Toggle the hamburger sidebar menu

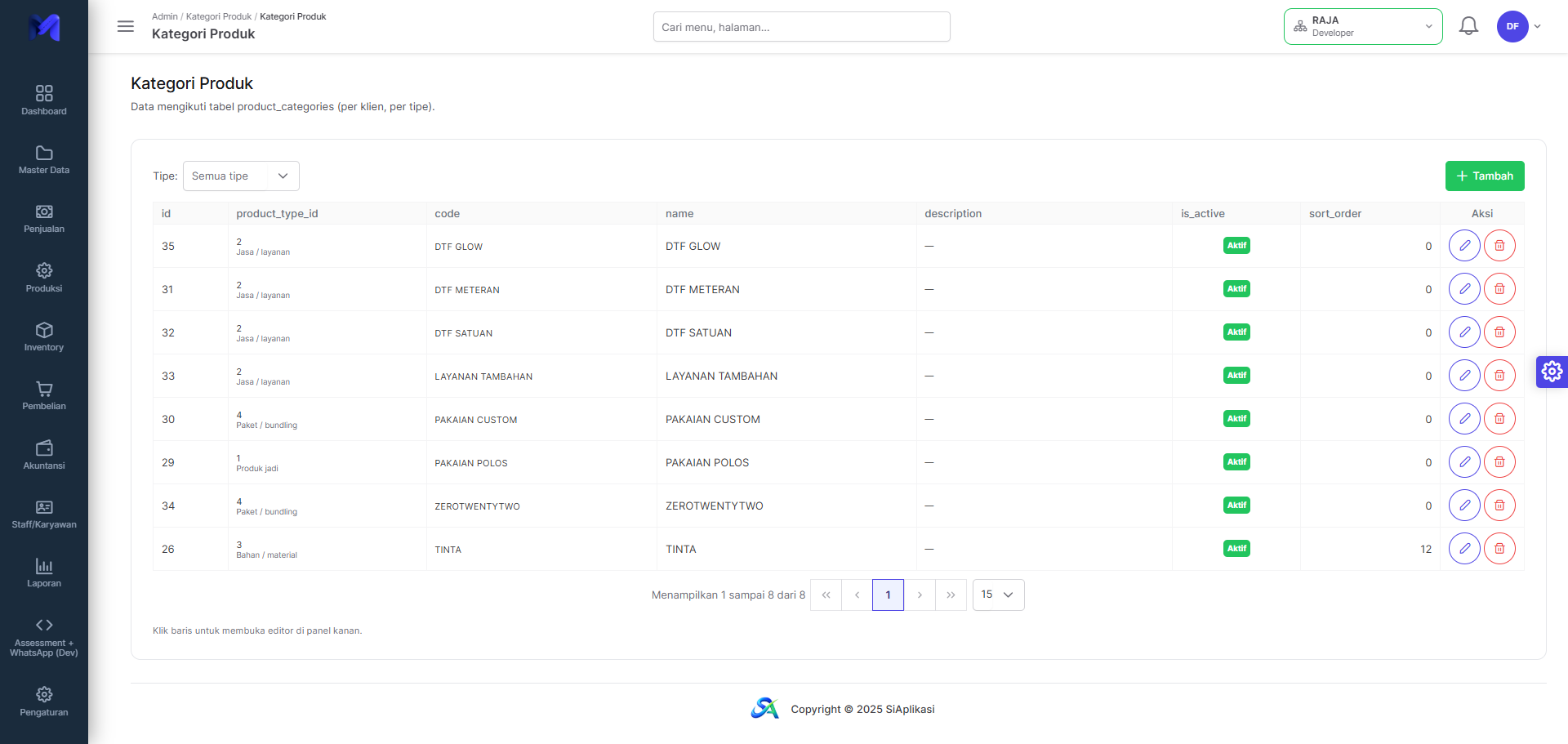coord(126,26)
